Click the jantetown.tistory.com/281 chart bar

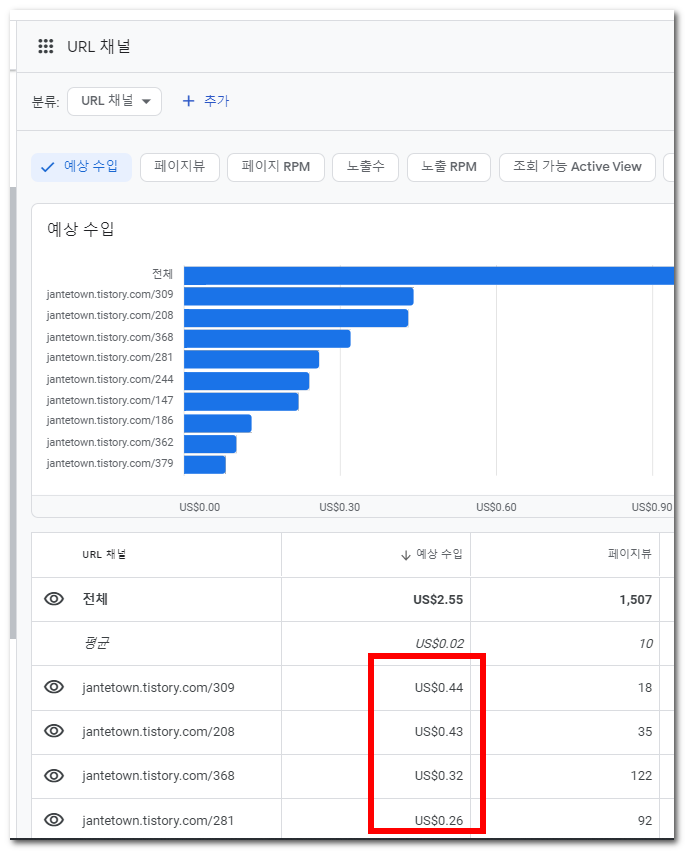tap(251, 359)
